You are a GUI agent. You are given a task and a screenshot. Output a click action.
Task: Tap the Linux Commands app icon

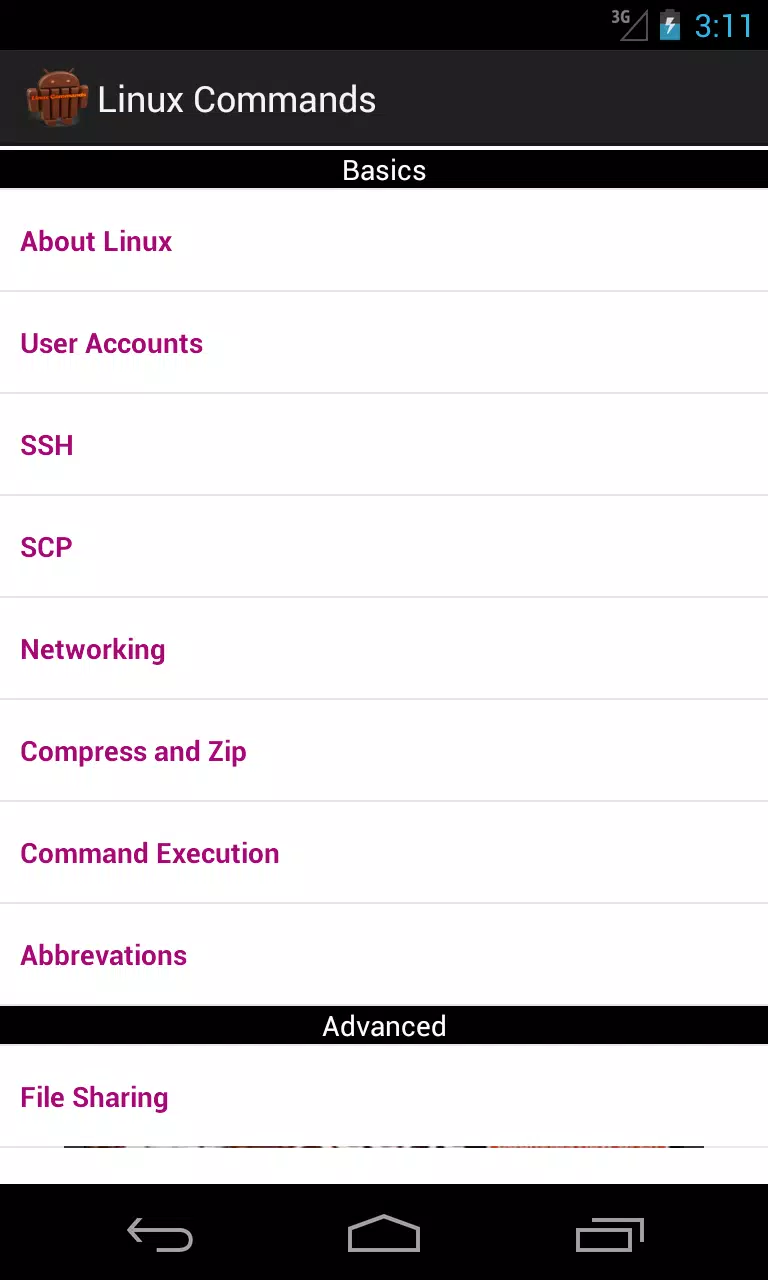coord(56,99)
